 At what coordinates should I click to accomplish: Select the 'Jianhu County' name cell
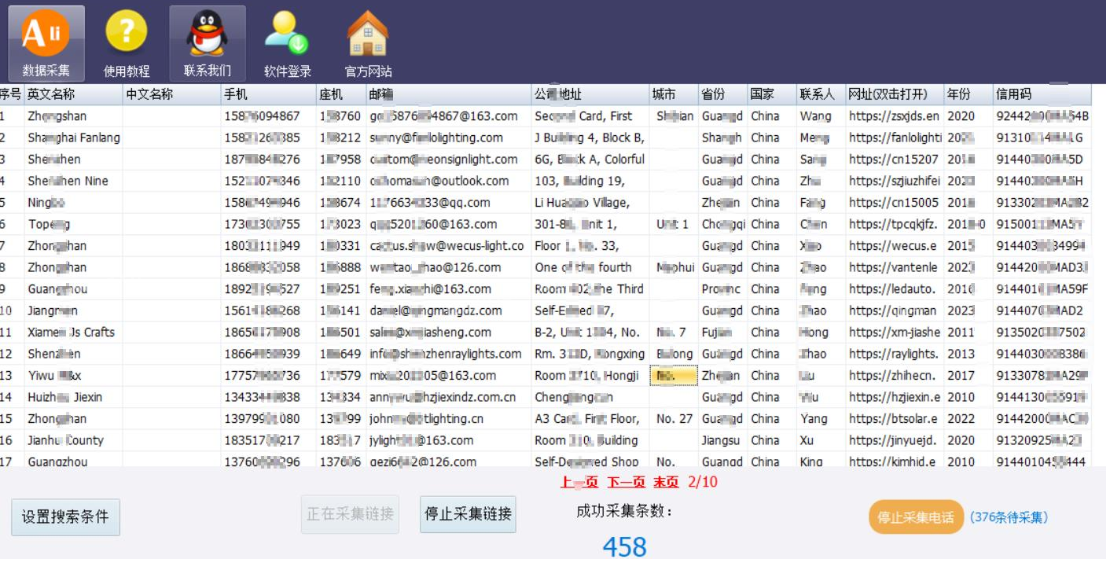(73, 440)
